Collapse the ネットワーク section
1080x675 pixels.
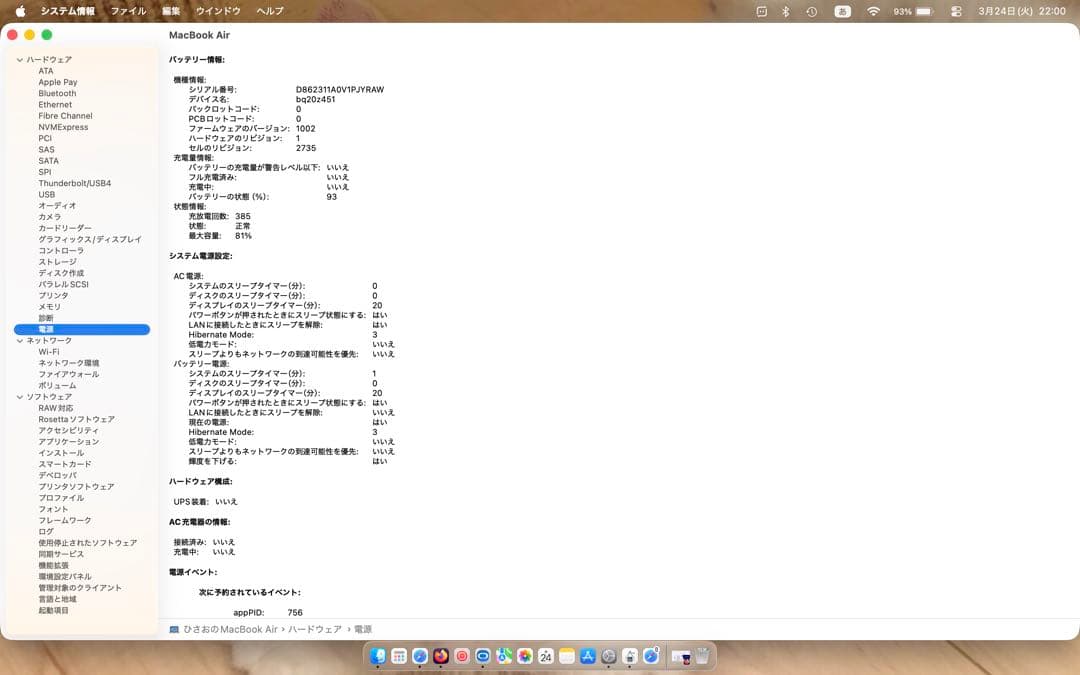coord(20,341)
